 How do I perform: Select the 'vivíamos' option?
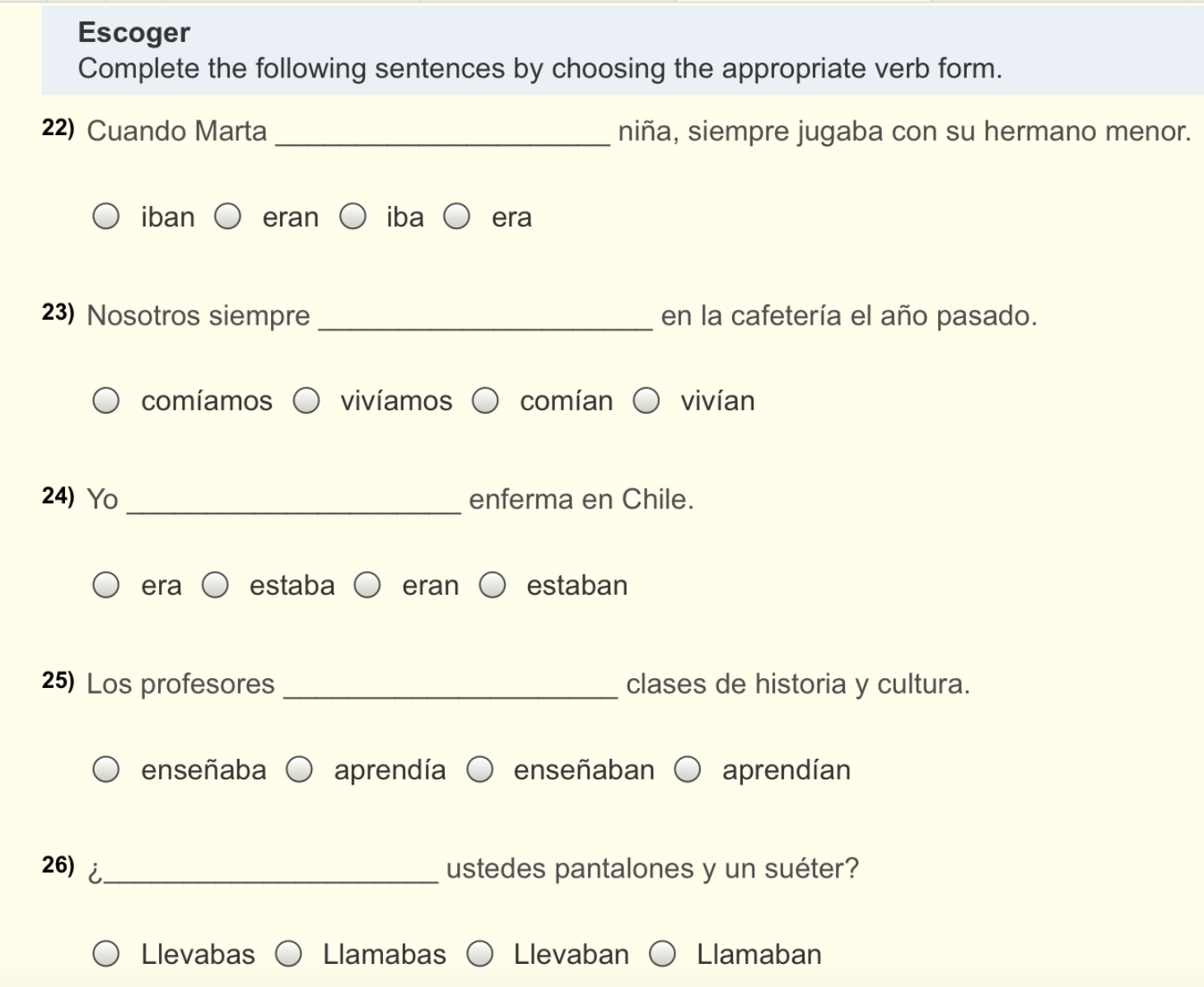[307, 401]
